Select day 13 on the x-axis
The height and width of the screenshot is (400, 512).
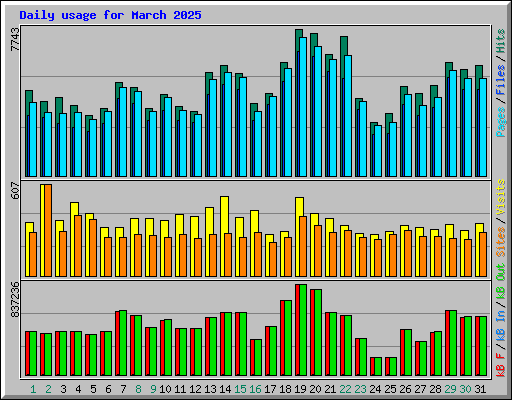pos(210,389)
